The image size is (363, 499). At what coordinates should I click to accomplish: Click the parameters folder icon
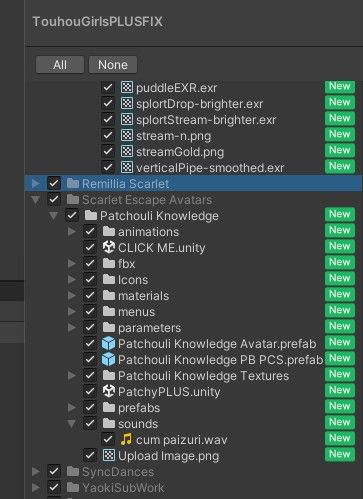pos(109,327)
